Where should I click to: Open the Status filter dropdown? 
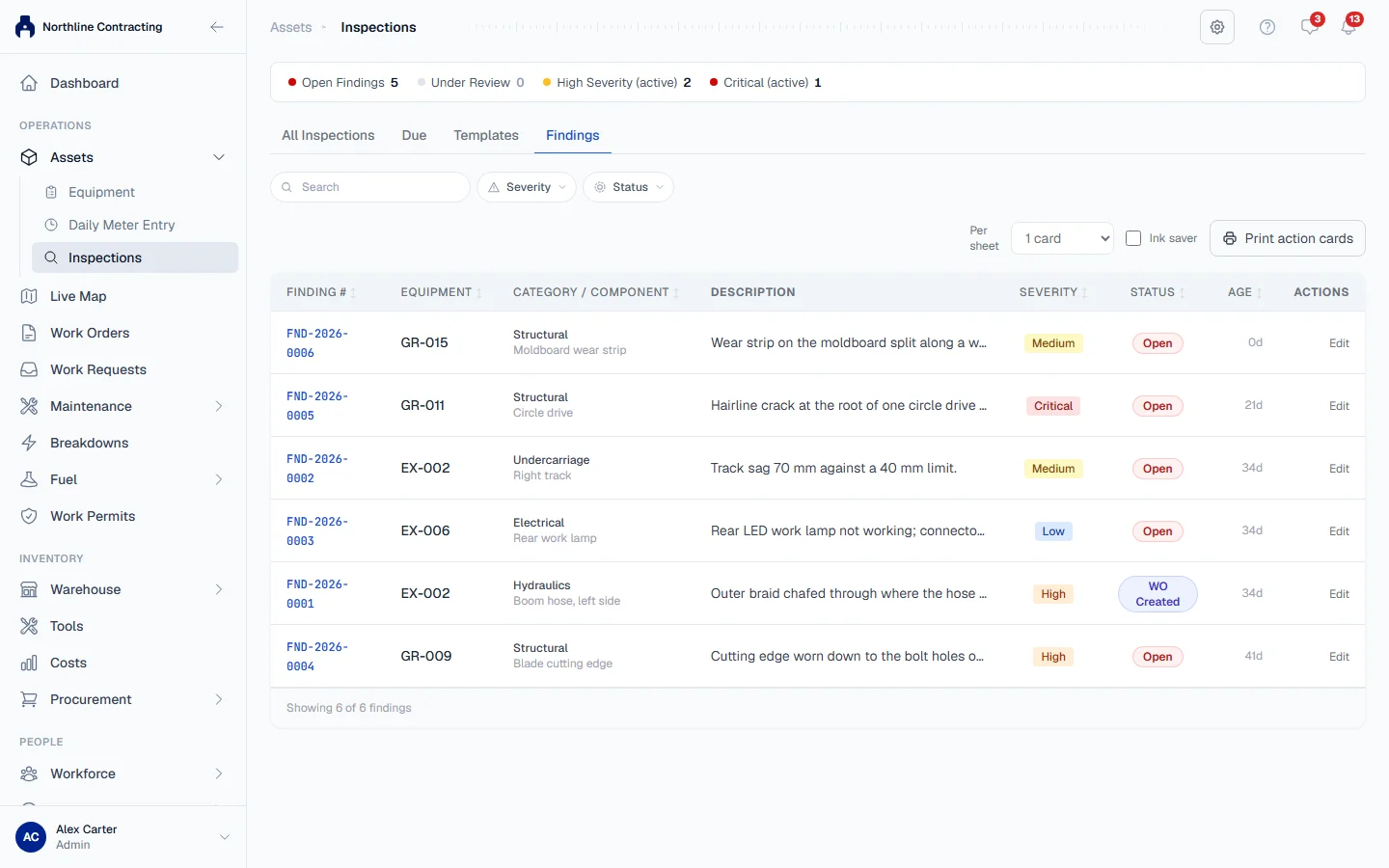(x=628, y=187)
